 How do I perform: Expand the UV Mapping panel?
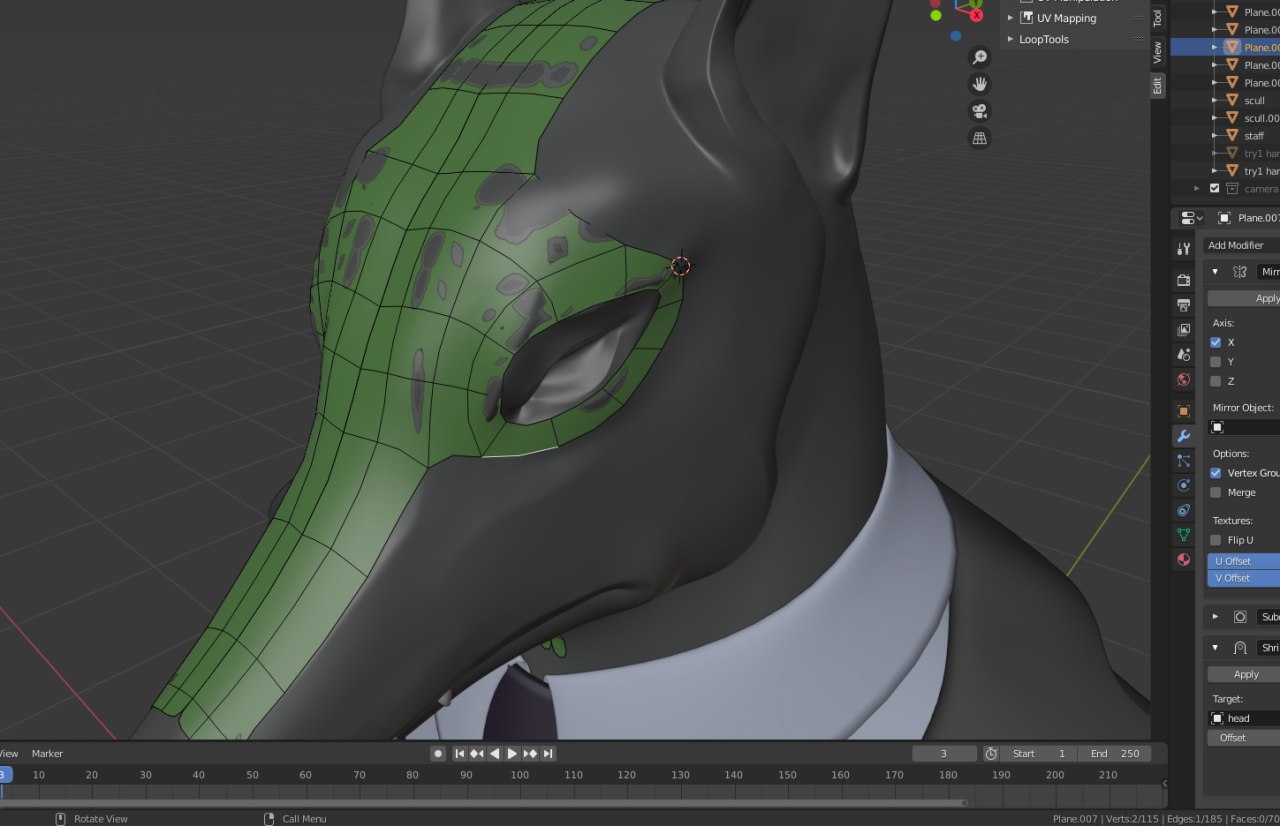point(1011,18)
